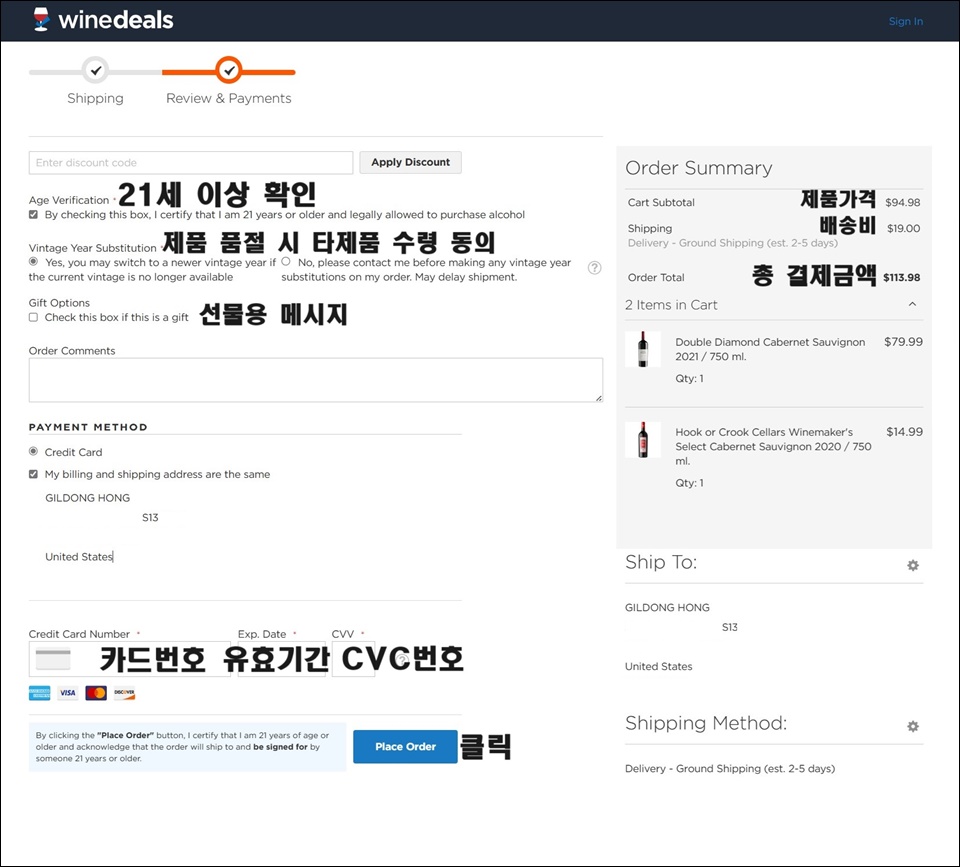960x867 pixels.
Task: Click the winedeals wine glass logo
Action: 41,20
